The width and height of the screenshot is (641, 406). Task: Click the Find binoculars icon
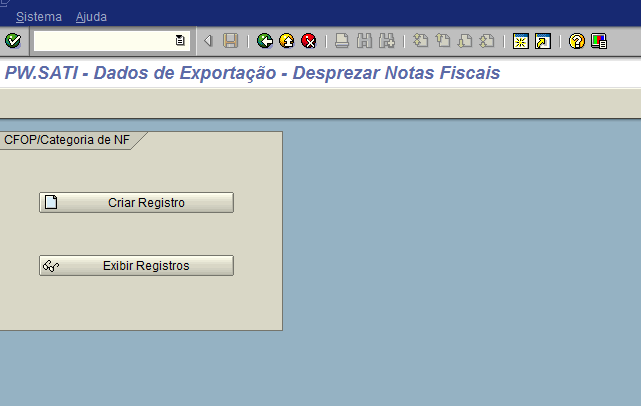tap(364, 41)
